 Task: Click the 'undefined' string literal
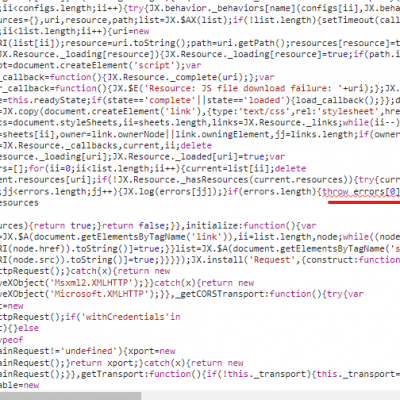point(88,351)
